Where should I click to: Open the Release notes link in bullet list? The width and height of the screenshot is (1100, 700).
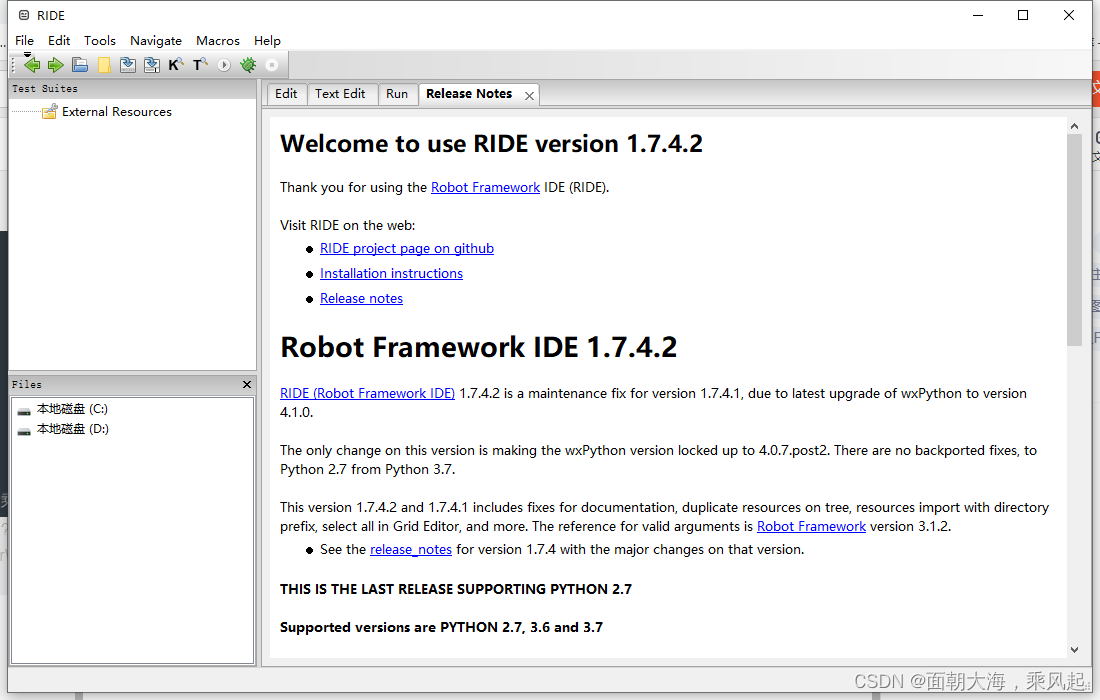click(361, 299)
